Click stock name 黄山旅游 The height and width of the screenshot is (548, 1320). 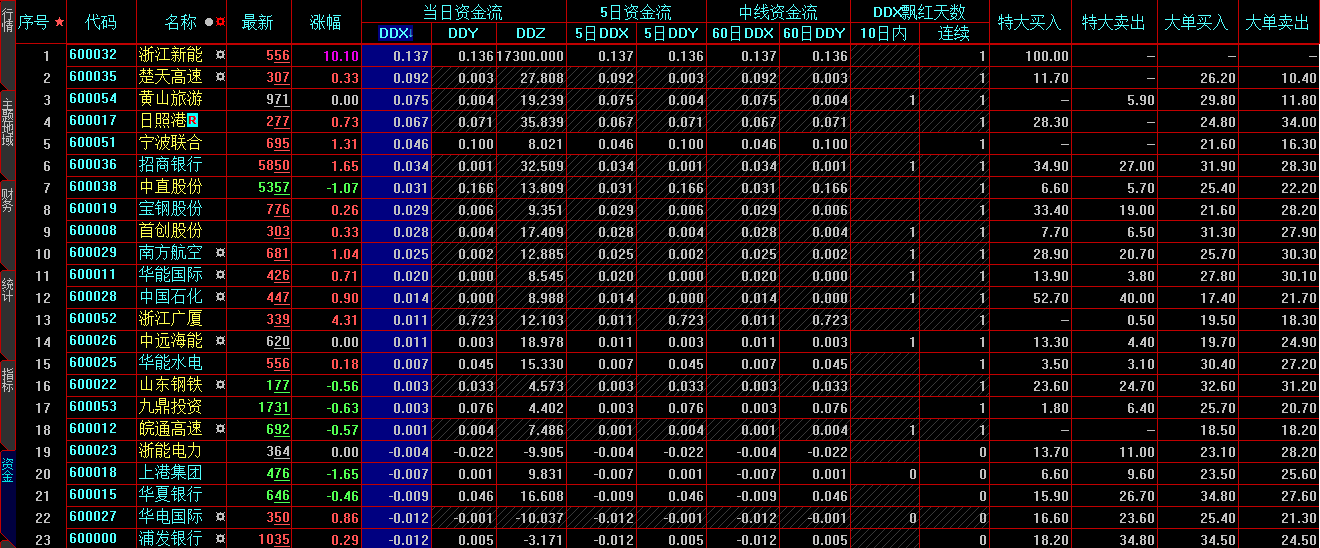pyautogui.click(x=170, y=99)
